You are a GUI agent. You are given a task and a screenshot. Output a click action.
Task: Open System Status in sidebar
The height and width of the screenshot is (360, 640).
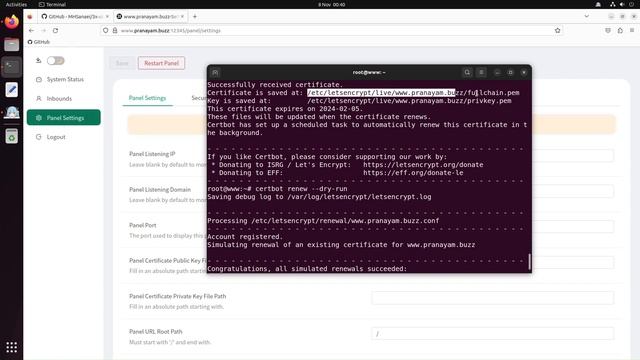[64, 79]
